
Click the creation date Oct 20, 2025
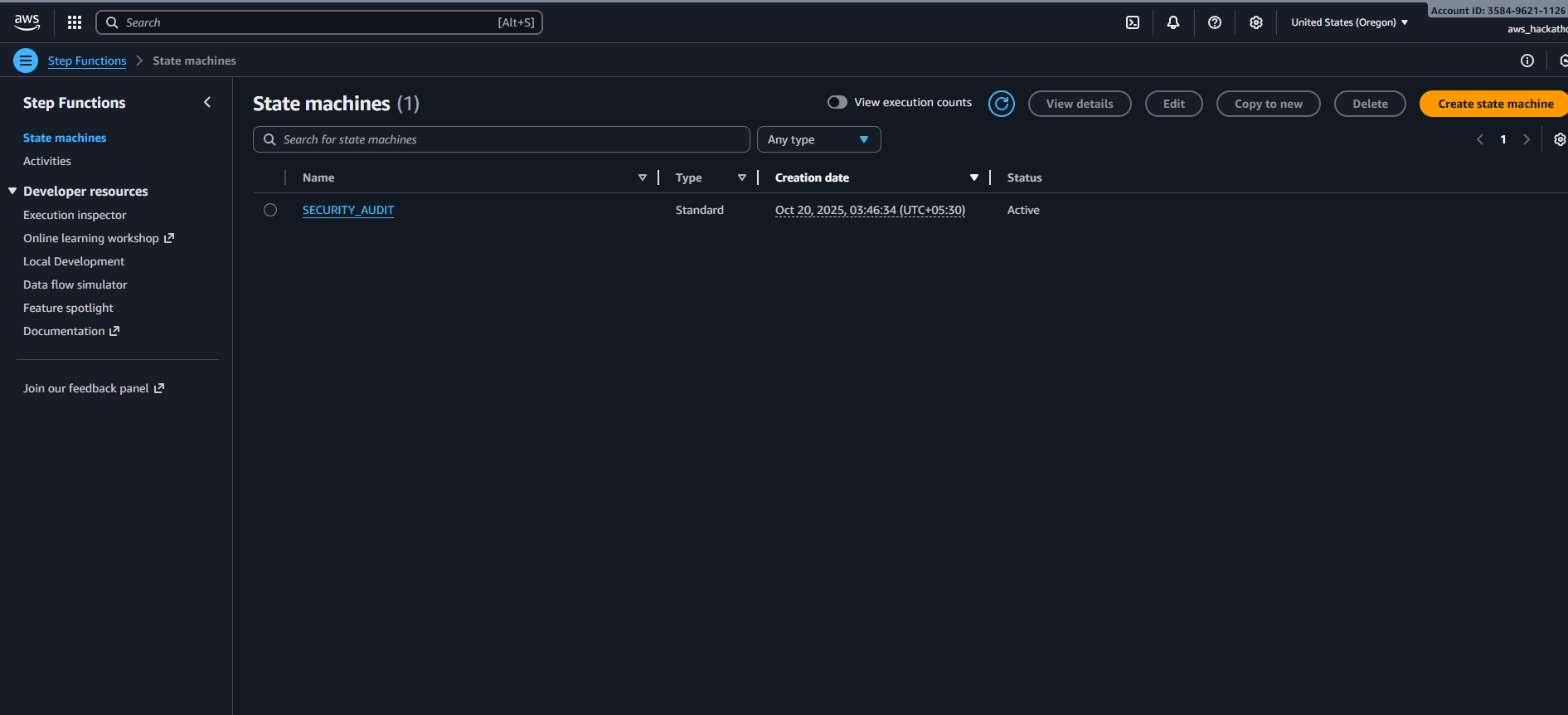870,210
